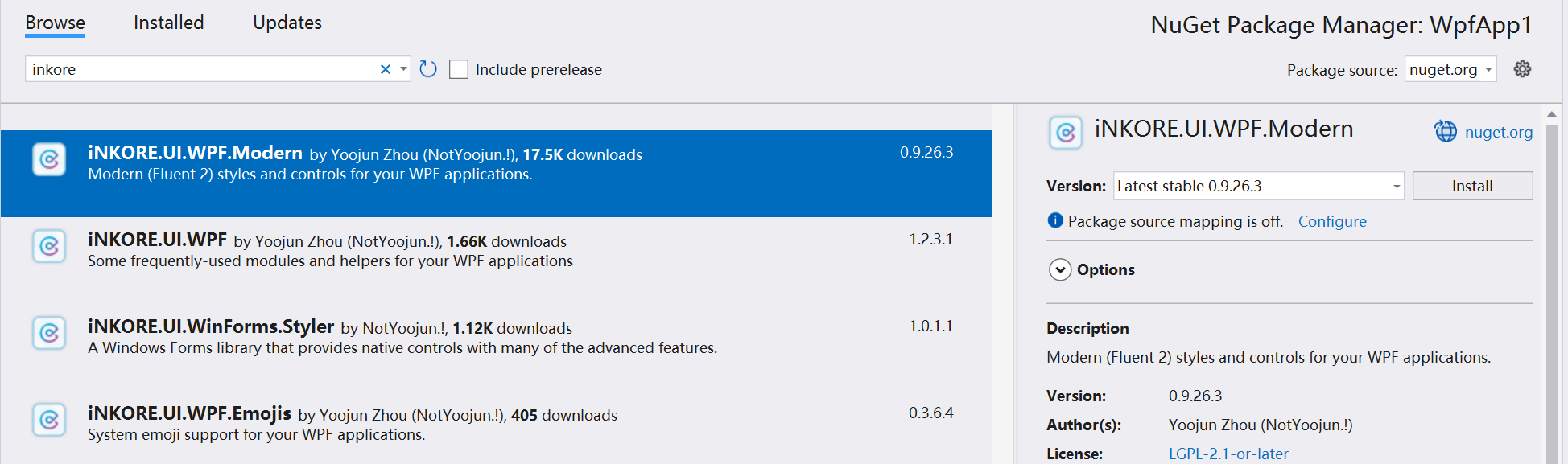Open the LGPL-2.1-or-later license link
The width and height of the screenshot is (1568, 464).
(x=1228, y=454)
